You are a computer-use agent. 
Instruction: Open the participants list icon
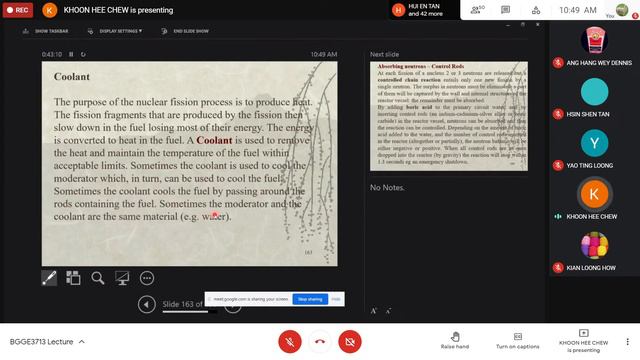[477, 10]
